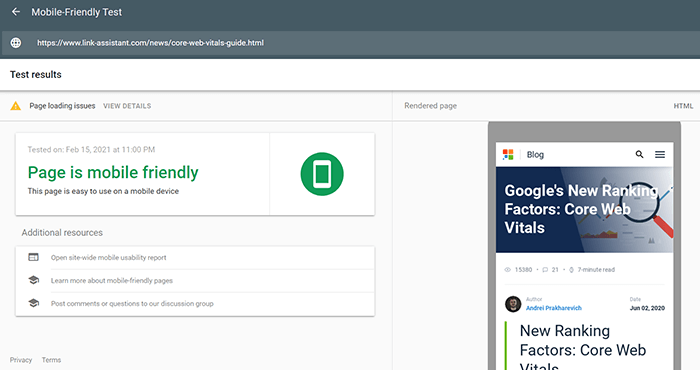This screenshot has width=700, height=370.
Task: Click the search magnifier in rendered page
Action: (639, 154)
